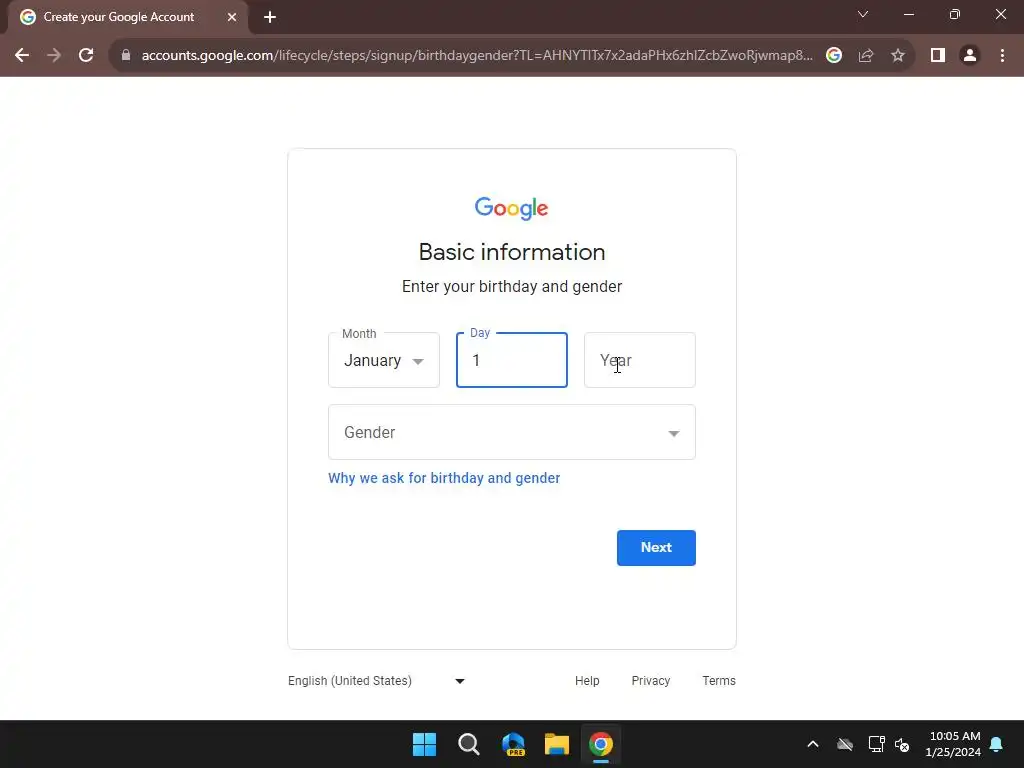Reload the page with the refresh icon
This screenshot has height=768, width=1024.
point(86,56)
